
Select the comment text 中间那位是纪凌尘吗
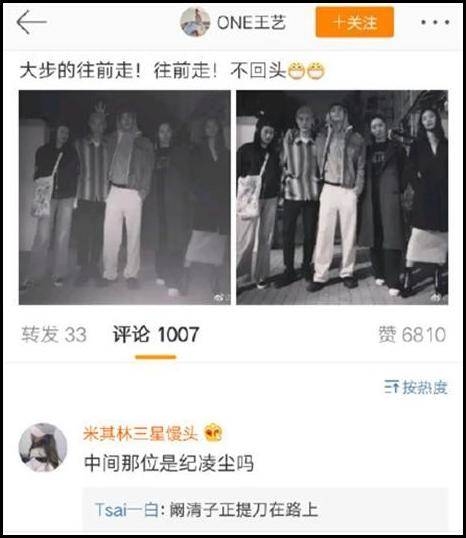pos(169,463)
